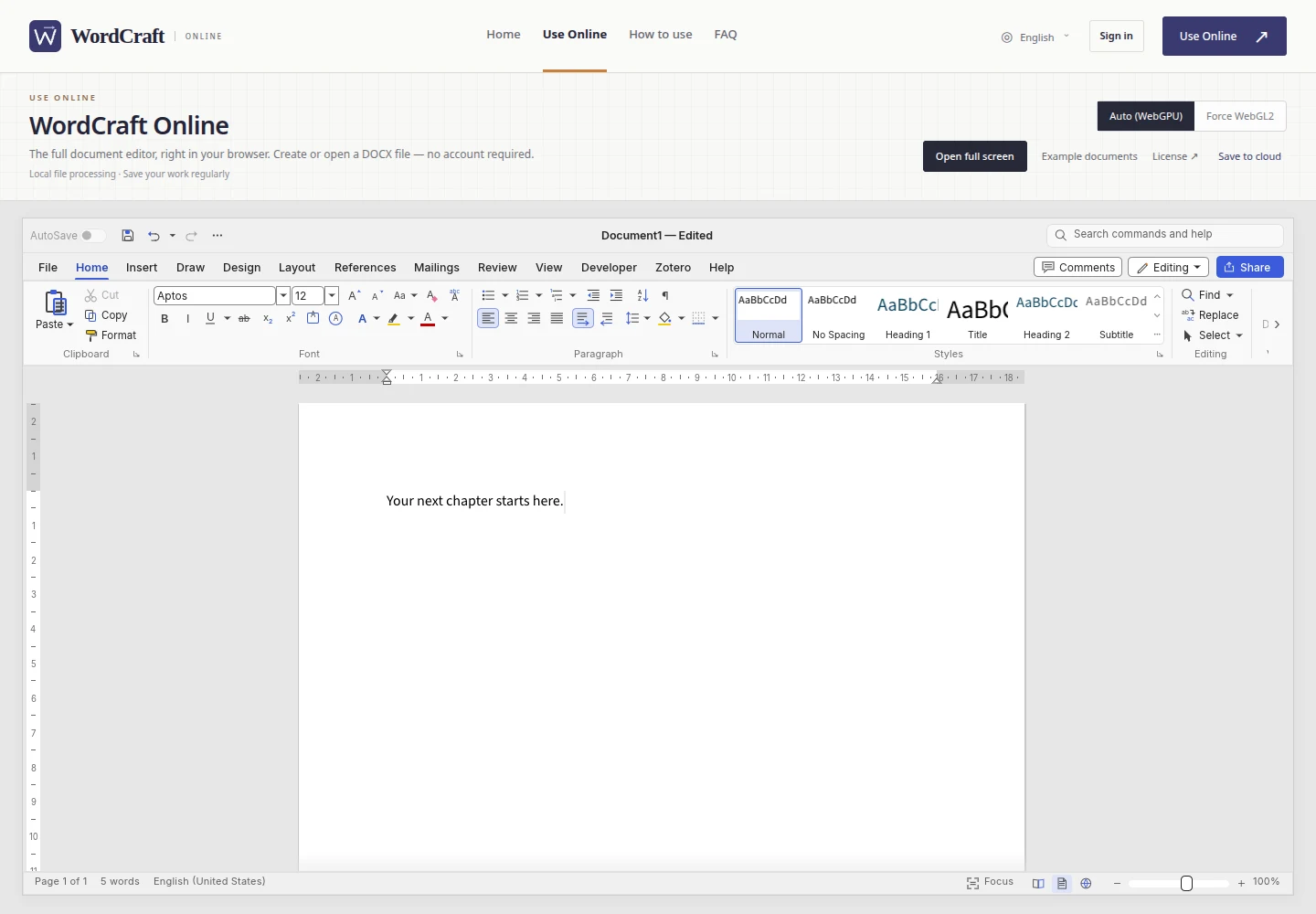Click the Open full screen button
The image size is (1316, 914).
[x=975, y=156]
